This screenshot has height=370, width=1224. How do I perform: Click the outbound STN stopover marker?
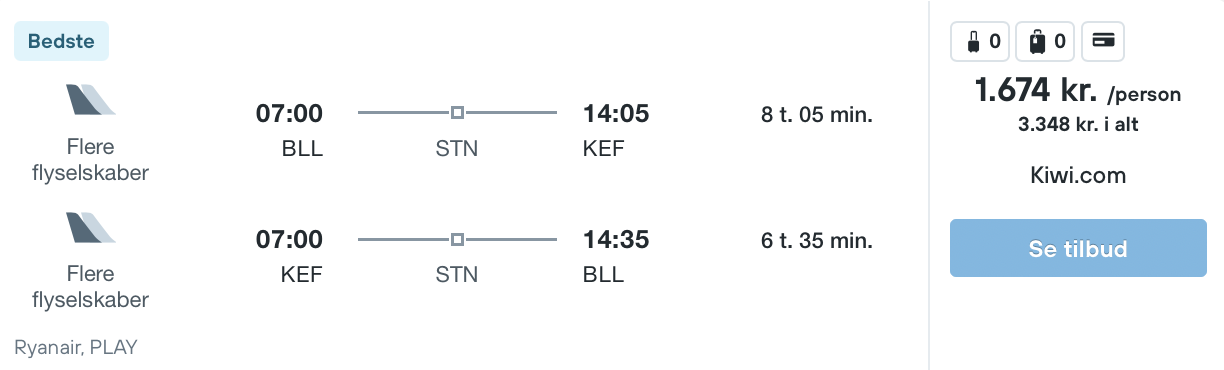pyautogui.click(x=457, y=113)
